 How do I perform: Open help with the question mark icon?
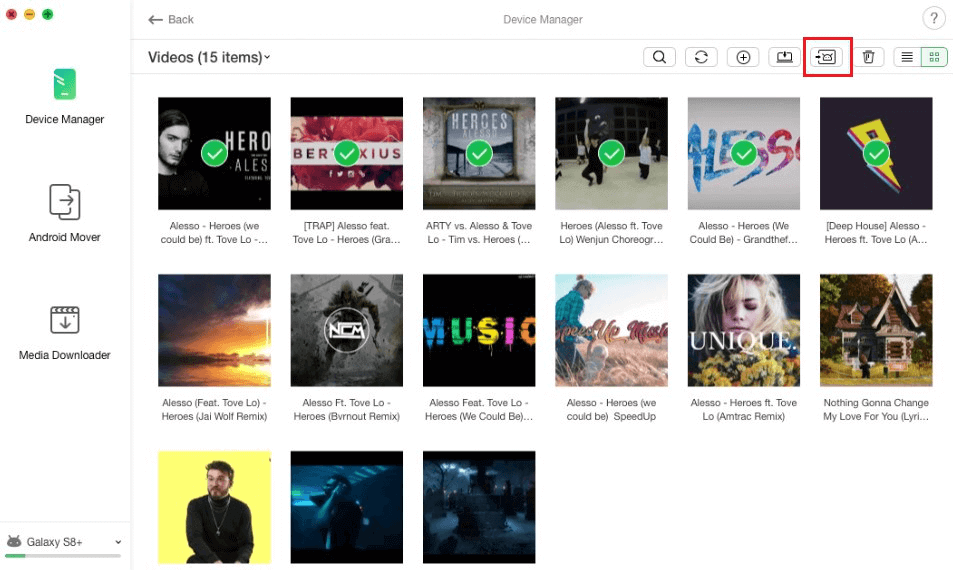click(934, 18)
